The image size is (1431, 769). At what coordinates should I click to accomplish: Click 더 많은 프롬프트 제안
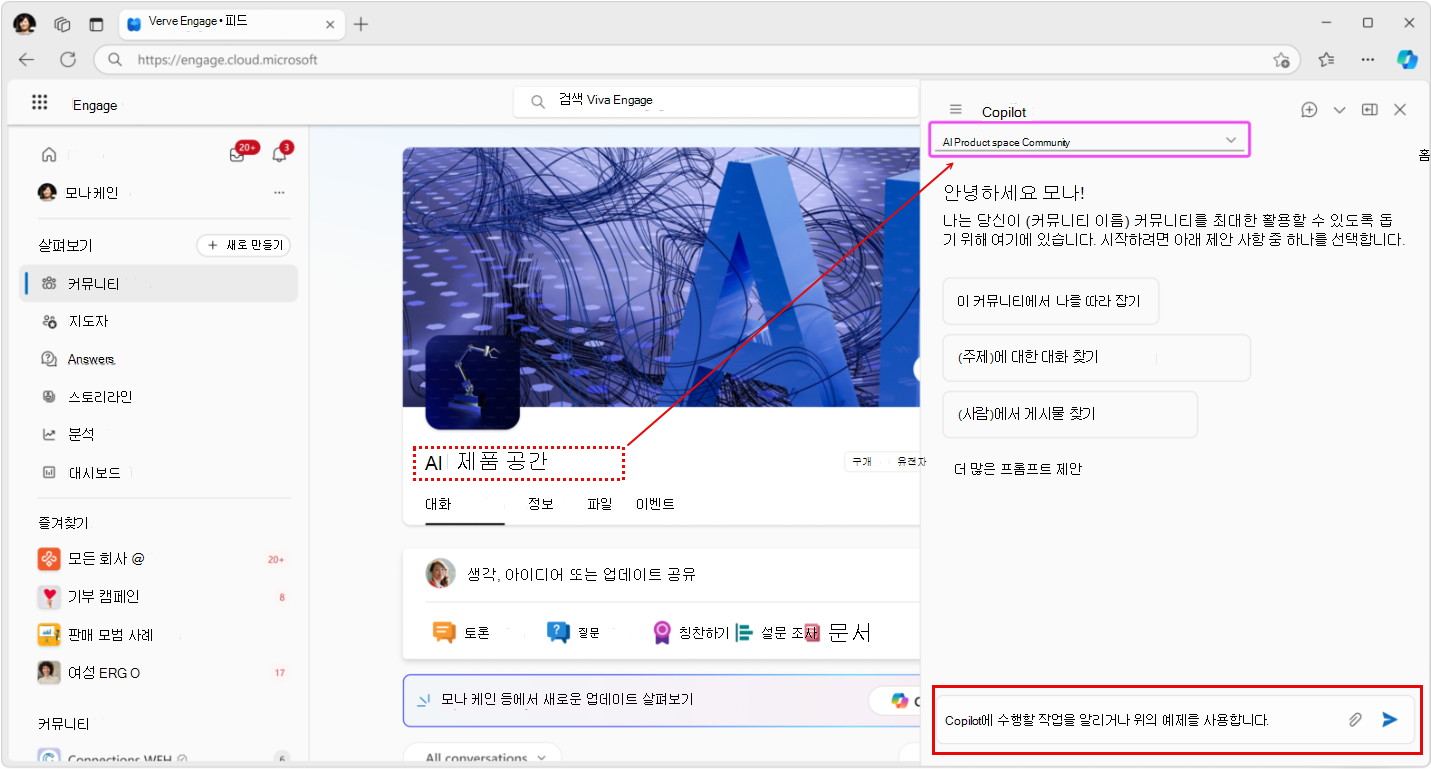[1018, 469]
